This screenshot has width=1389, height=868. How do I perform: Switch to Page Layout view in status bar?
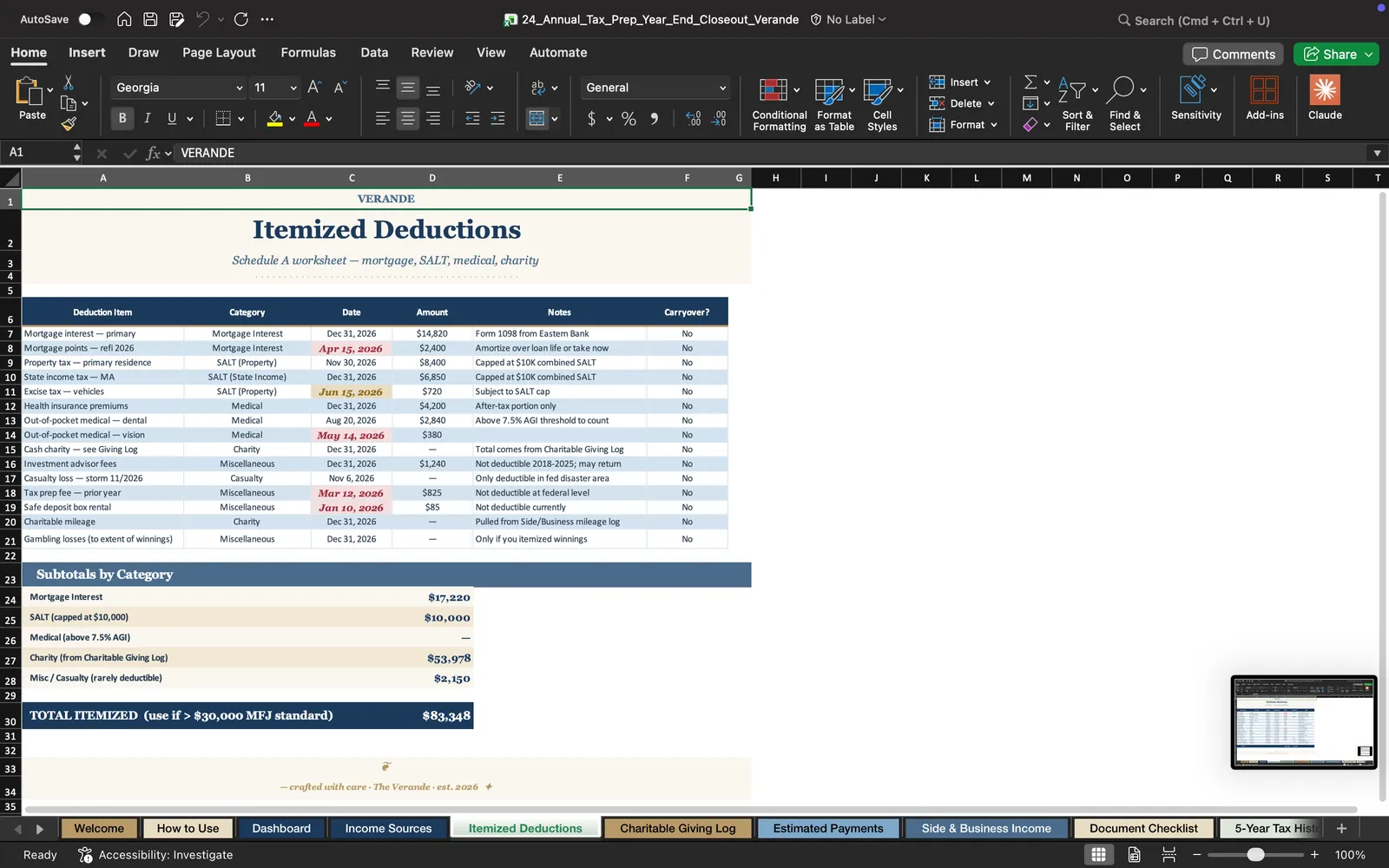[x=1134, y=854]
